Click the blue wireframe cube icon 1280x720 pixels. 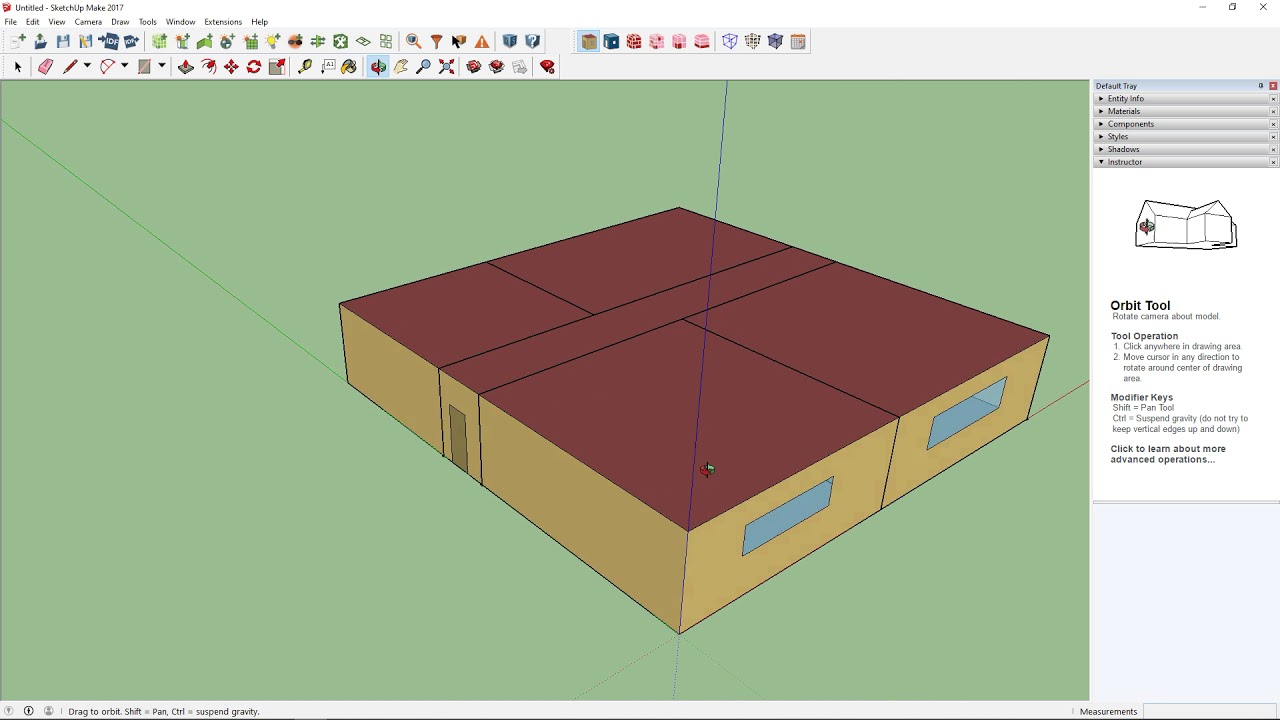pos(730,41)
